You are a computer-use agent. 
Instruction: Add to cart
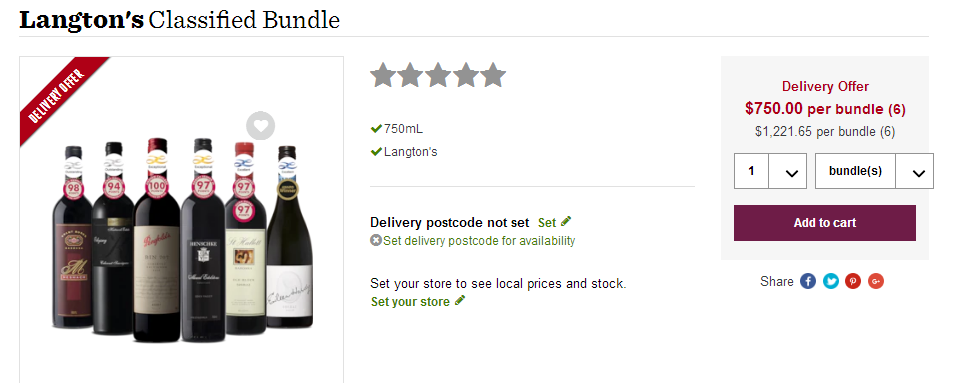pyautogui.click(x=824, y=223)
